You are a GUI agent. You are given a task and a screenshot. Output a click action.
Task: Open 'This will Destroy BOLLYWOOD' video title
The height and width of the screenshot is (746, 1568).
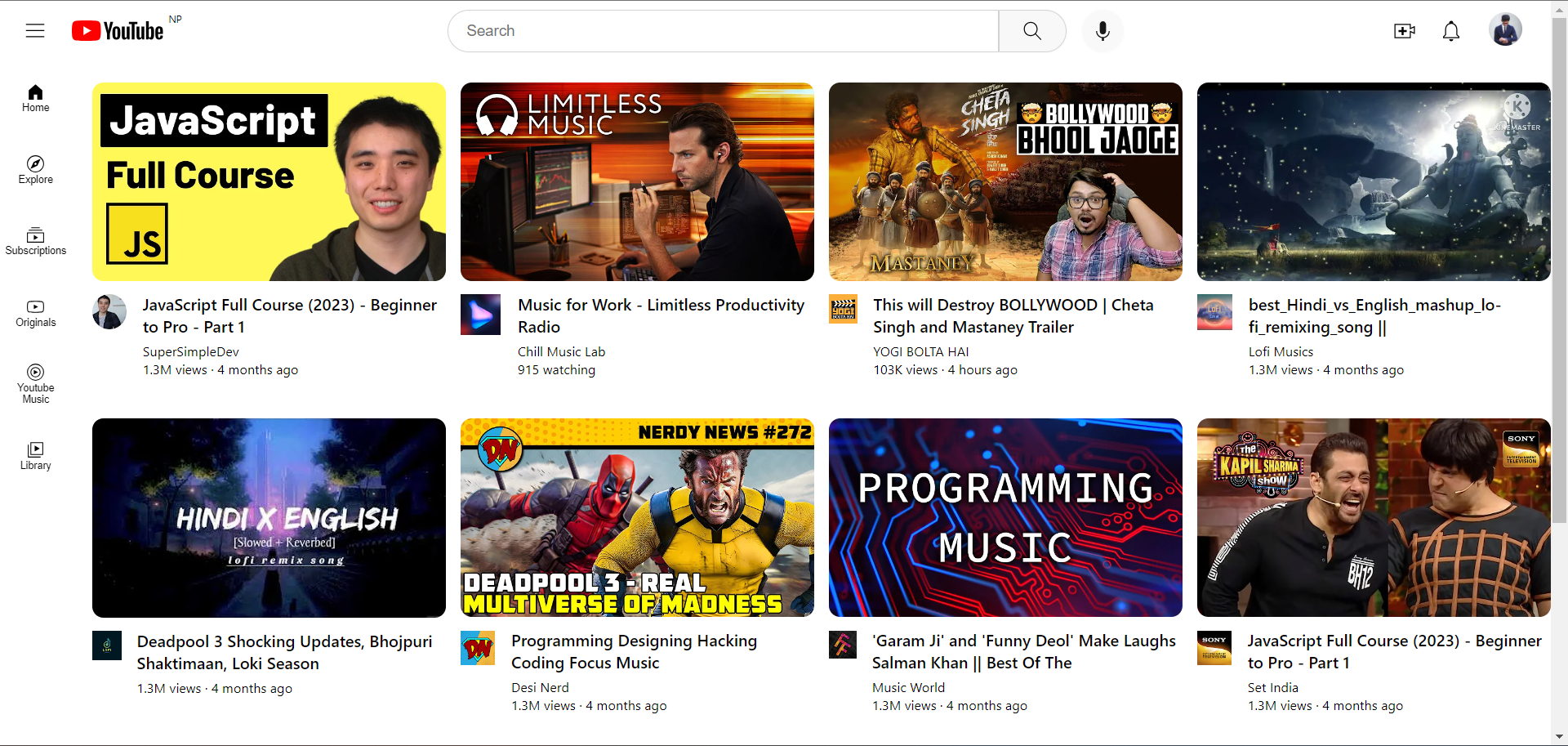1013,316
